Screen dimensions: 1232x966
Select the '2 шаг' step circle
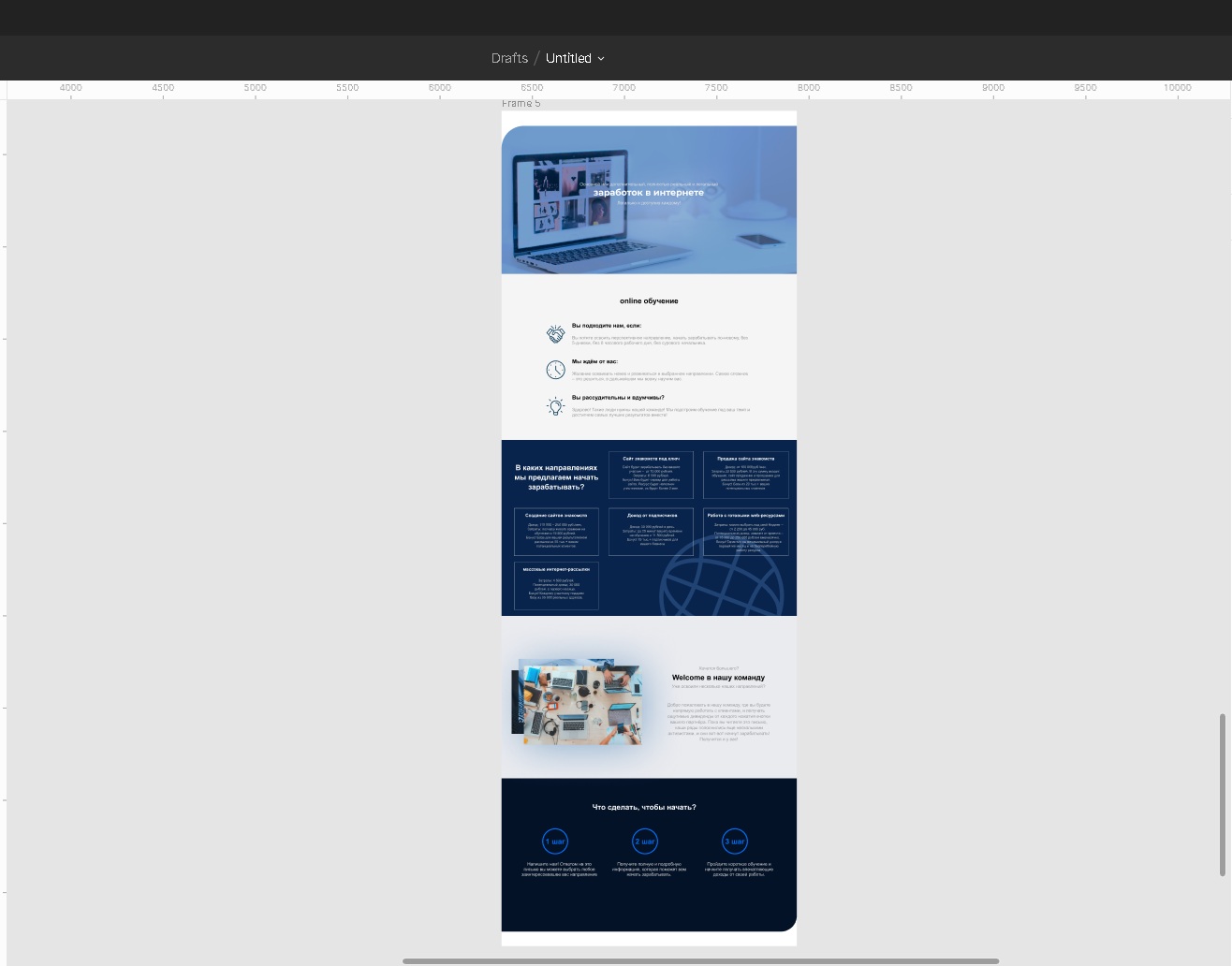click(x=645, y=842)
